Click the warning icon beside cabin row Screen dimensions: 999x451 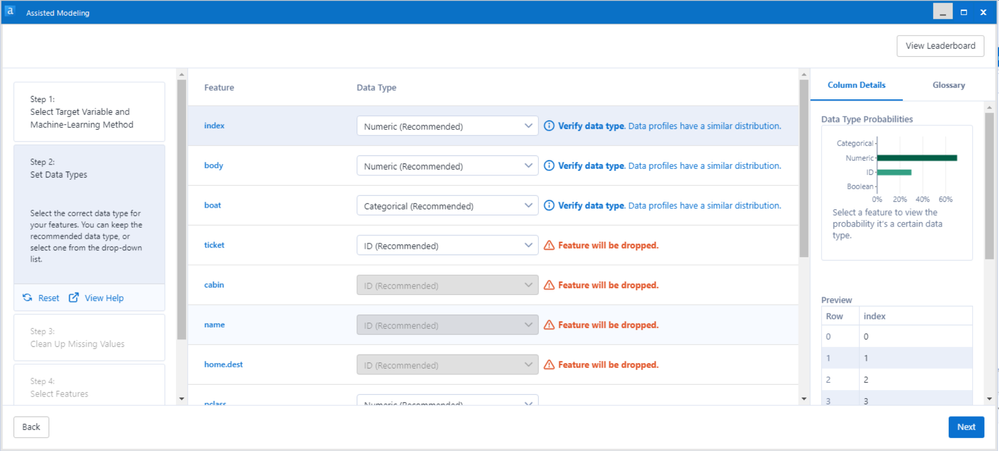[x=549, y=285]
